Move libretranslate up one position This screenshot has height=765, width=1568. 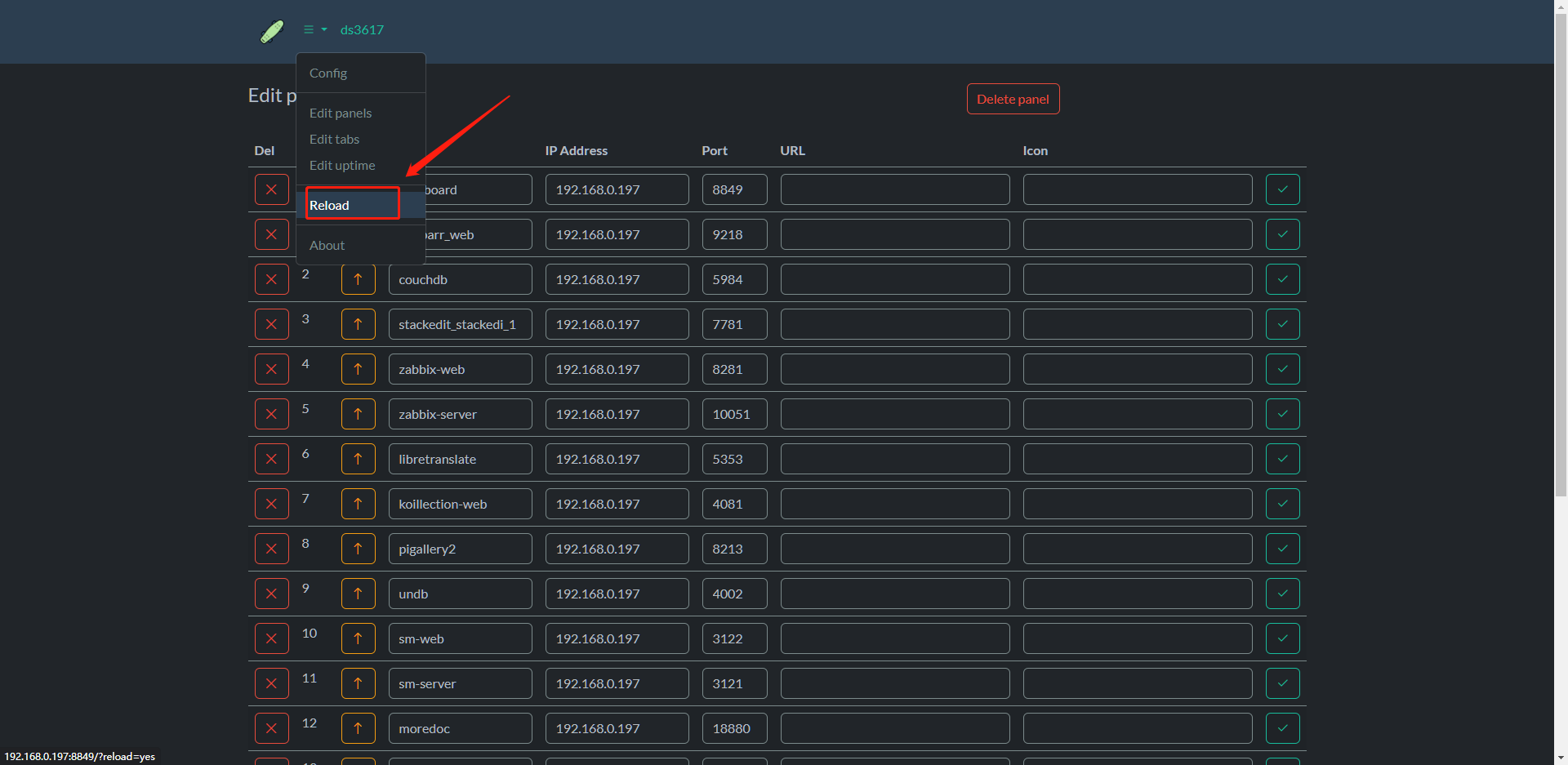click(358, 459)
